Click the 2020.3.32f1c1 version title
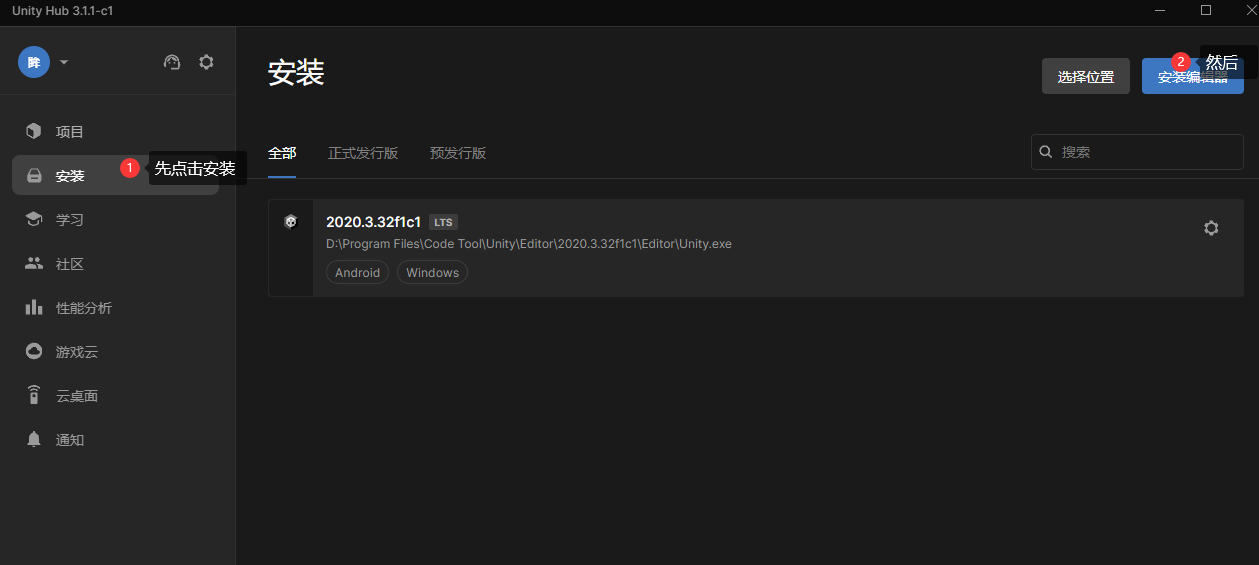 click(x=373, y=222)
